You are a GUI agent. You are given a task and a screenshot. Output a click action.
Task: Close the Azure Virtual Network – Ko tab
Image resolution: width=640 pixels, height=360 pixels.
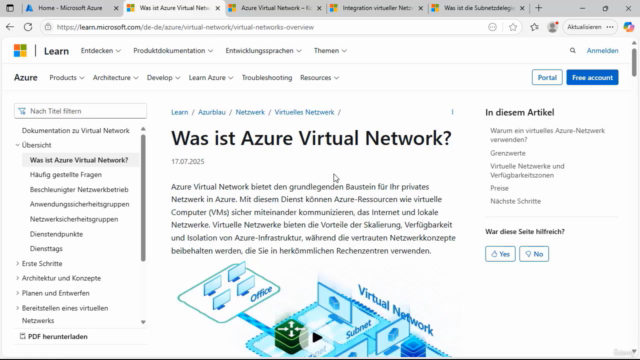point(319,8)
